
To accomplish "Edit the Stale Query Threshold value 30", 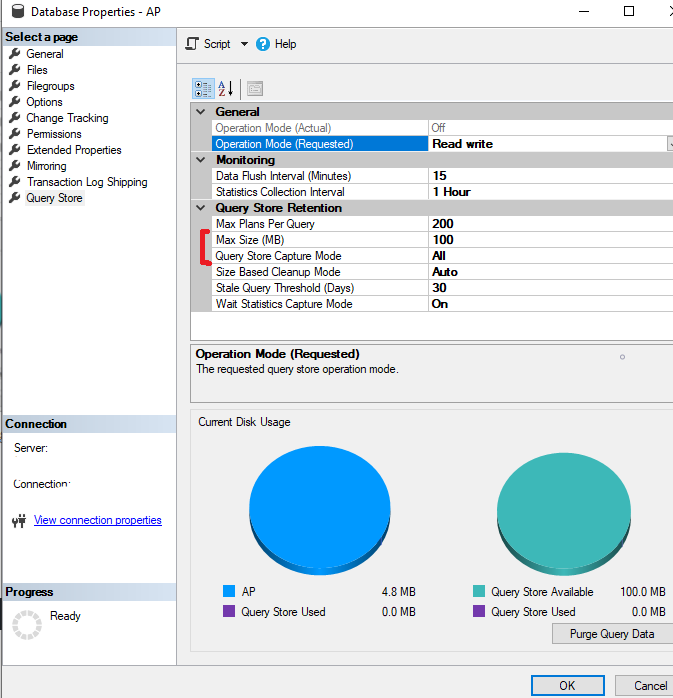I will tap(551, 288).
